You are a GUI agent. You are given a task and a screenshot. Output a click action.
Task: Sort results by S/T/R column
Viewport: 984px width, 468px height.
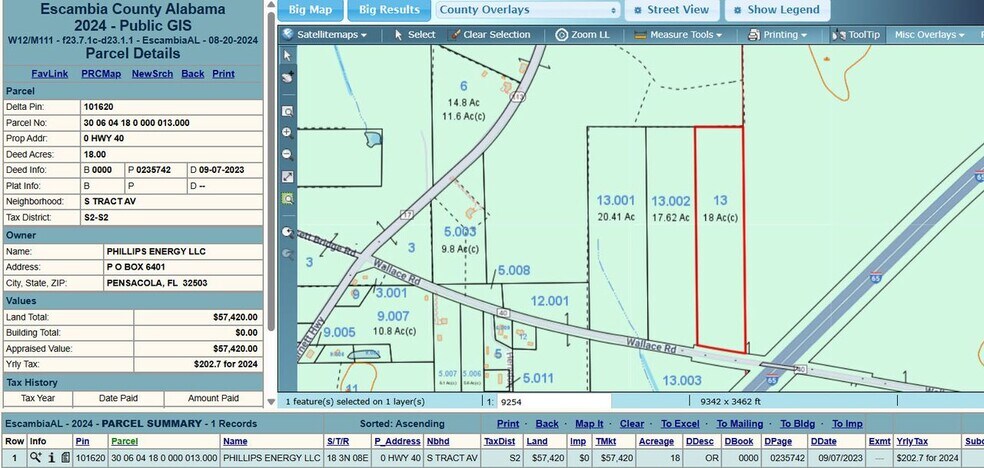click(338, 442)
